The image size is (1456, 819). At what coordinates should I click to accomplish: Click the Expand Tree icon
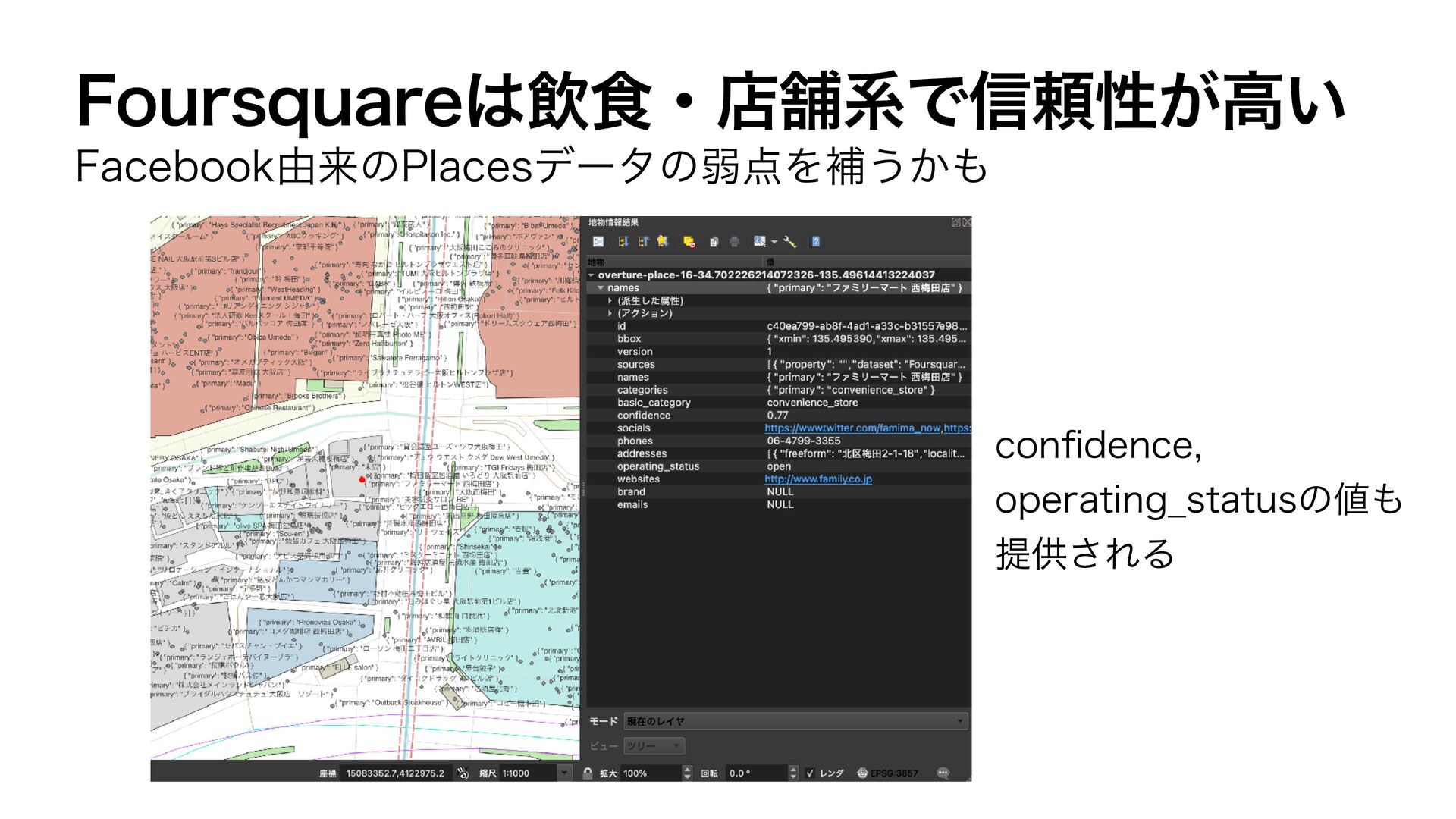click(x=623, y=242)
